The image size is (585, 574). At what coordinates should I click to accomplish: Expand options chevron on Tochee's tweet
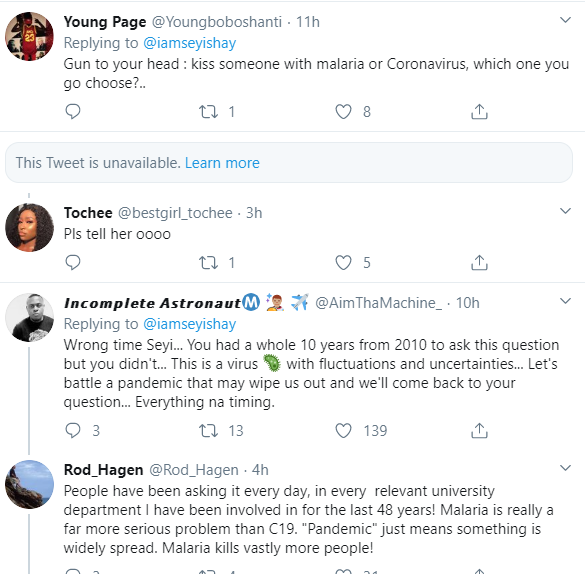566,211
